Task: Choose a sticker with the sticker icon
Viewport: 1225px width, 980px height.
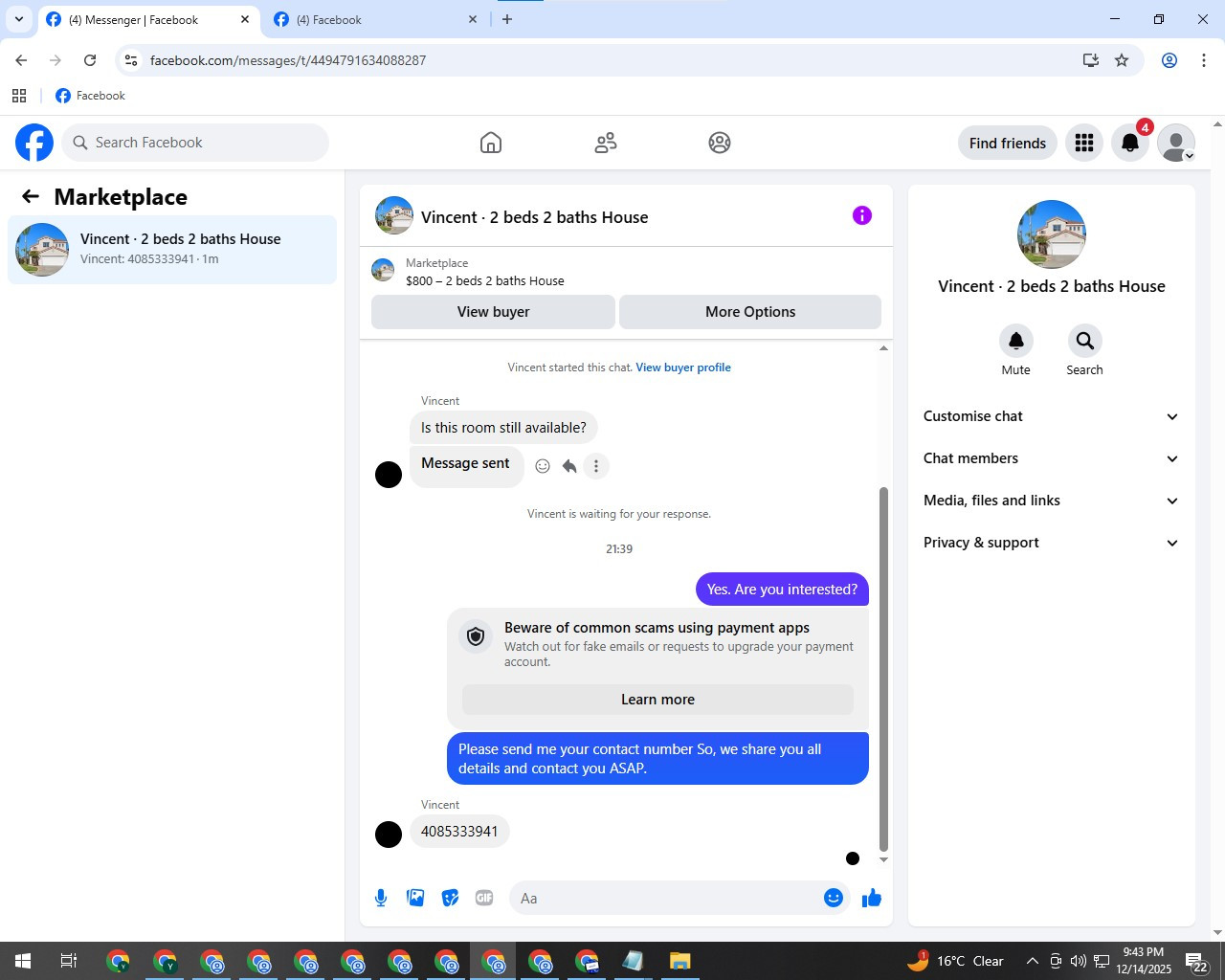Action: coord(450,898)
